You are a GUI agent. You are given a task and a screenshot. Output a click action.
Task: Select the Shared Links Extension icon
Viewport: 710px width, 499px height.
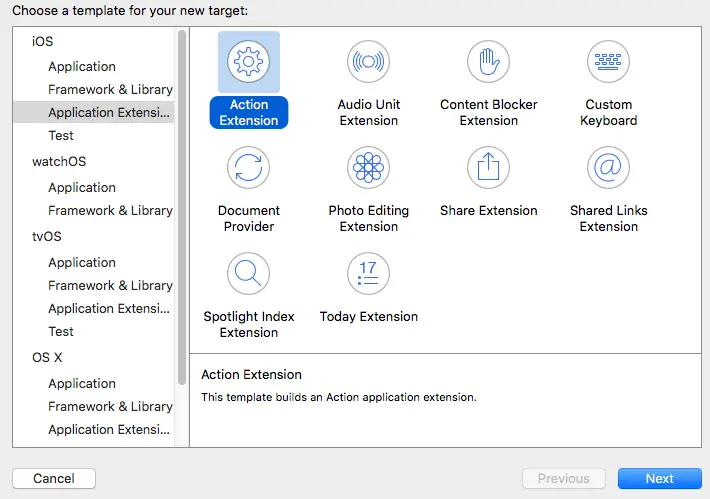click(608, 167)
